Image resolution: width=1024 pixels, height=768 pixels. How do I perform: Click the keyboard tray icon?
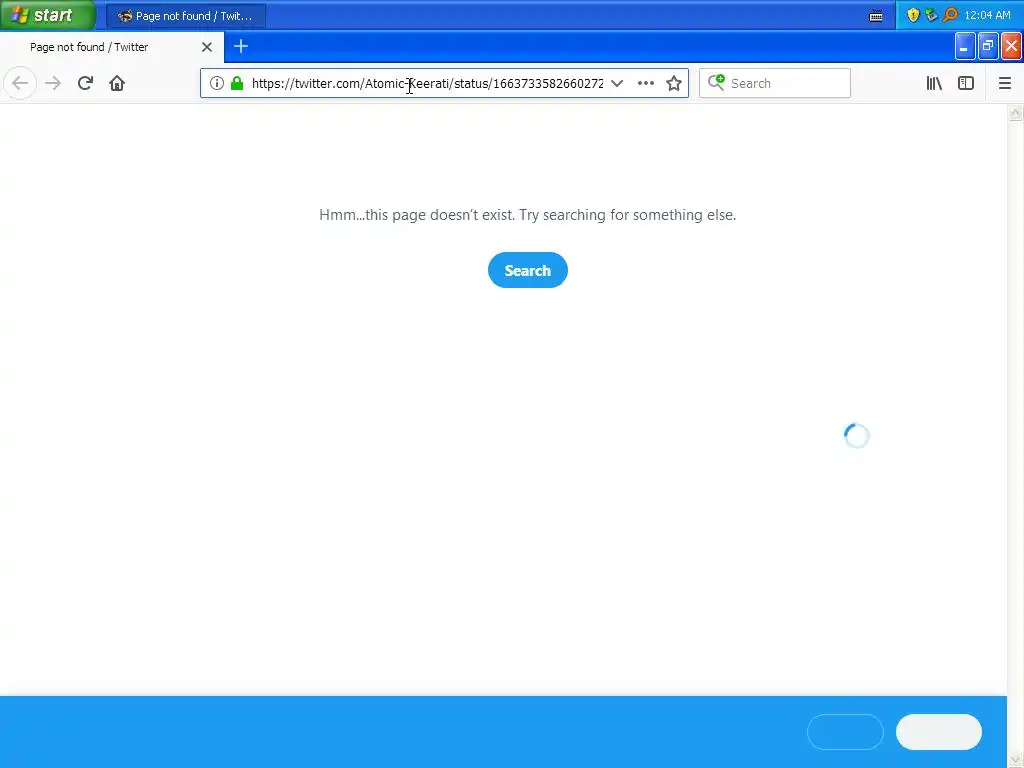(x=876, y=16)
